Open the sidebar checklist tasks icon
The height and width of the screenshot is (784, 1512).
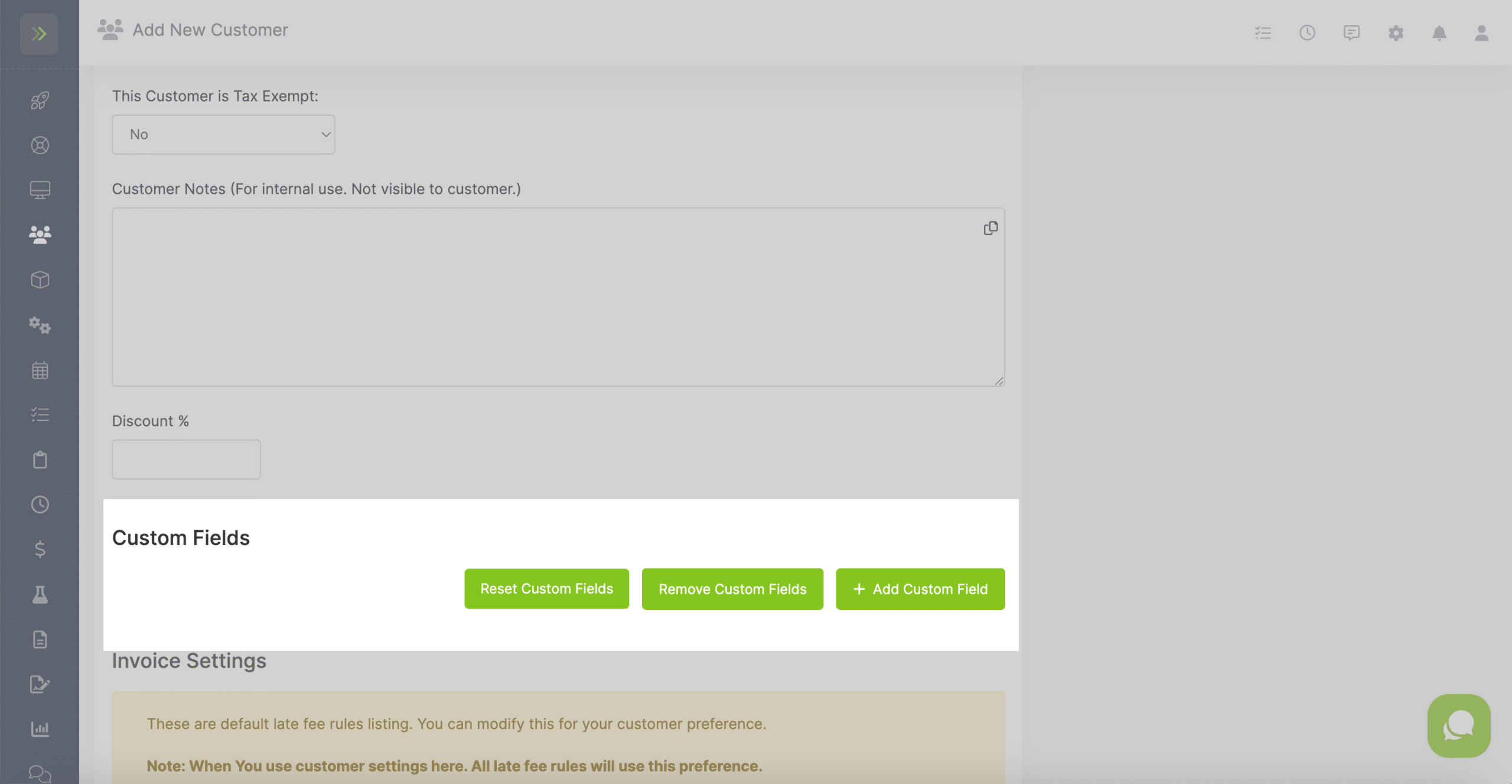click(x=40, y=414)
